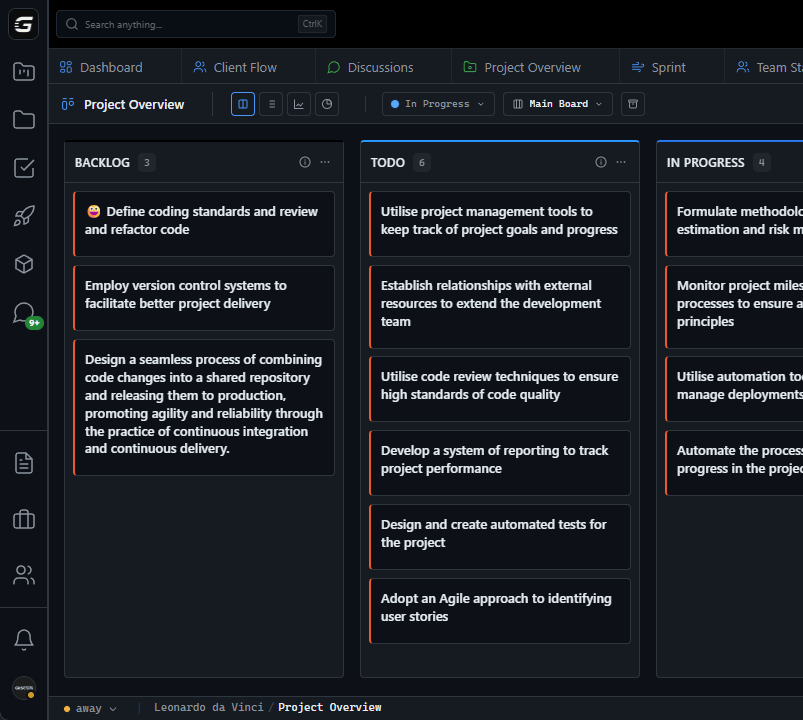Switch to the clock timeline view
Viewport: 803px width, 720px height.
[326, 103]
